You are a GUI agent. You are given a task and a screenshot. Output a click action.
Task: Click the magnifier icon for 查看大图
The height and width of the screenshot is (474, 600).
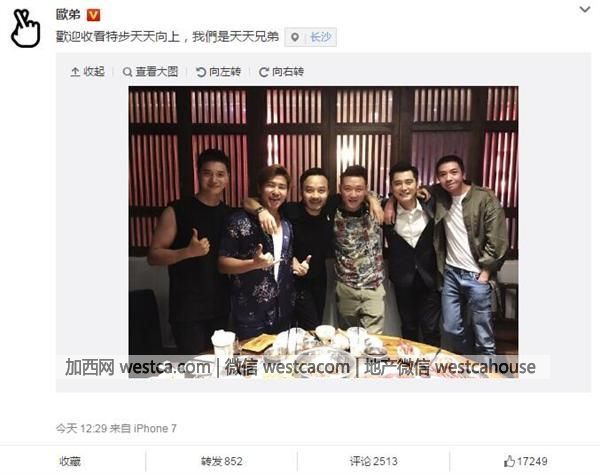(x=127, y=72)
